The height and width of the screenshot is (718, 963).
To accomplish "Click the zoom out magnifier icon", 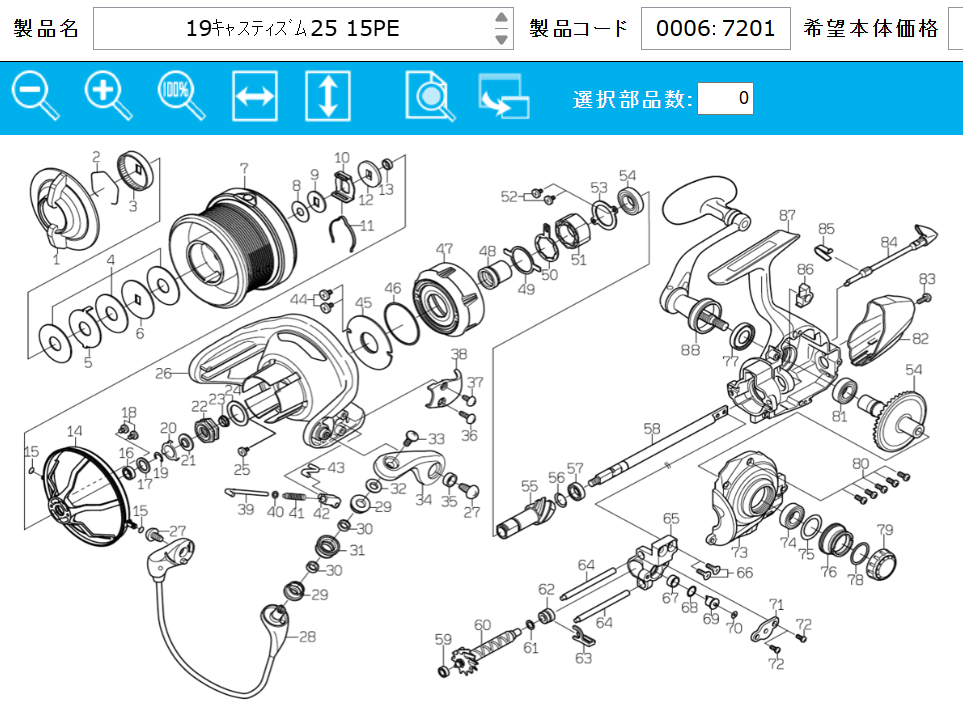I will click(x=34, y=95).
